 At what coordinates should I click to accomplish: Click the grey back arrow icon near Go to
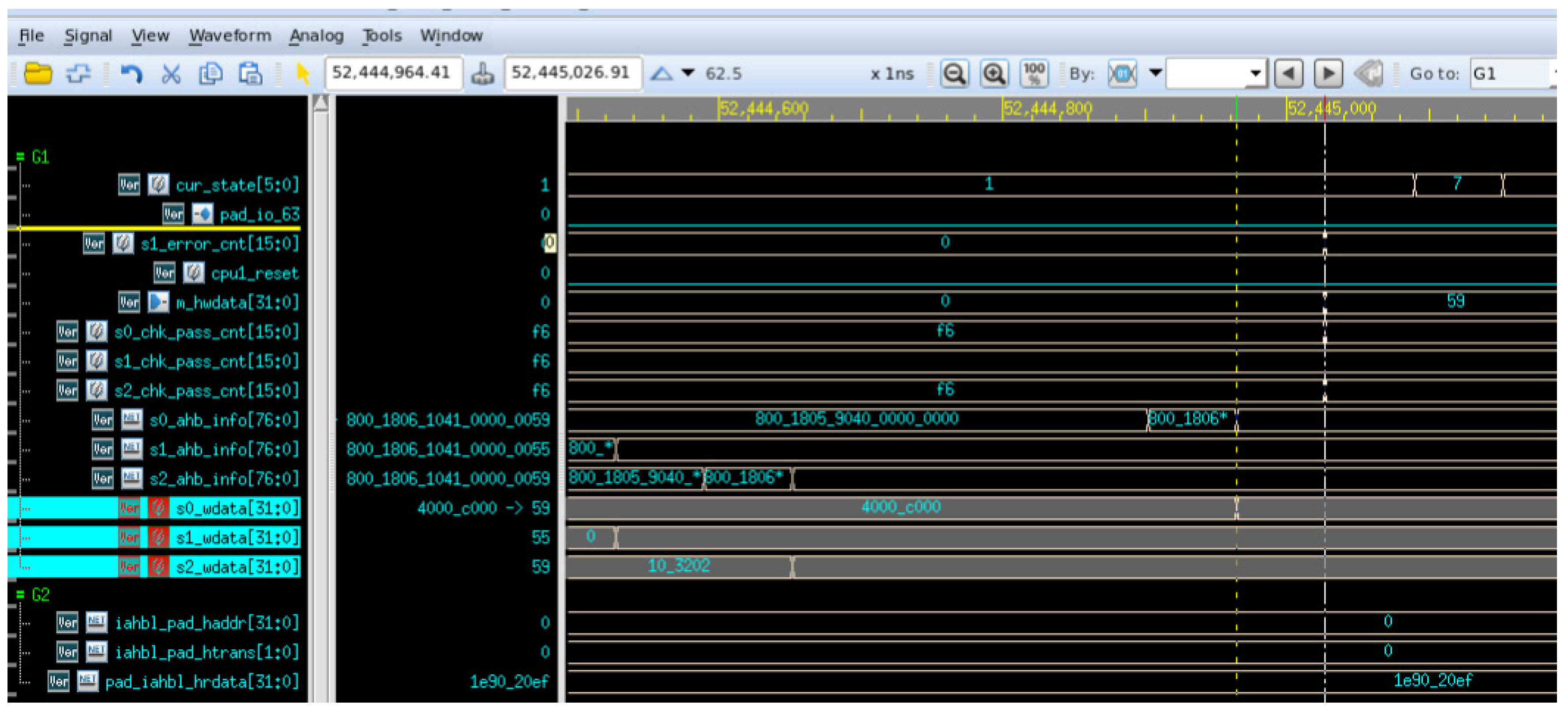tap(1369, 74)
